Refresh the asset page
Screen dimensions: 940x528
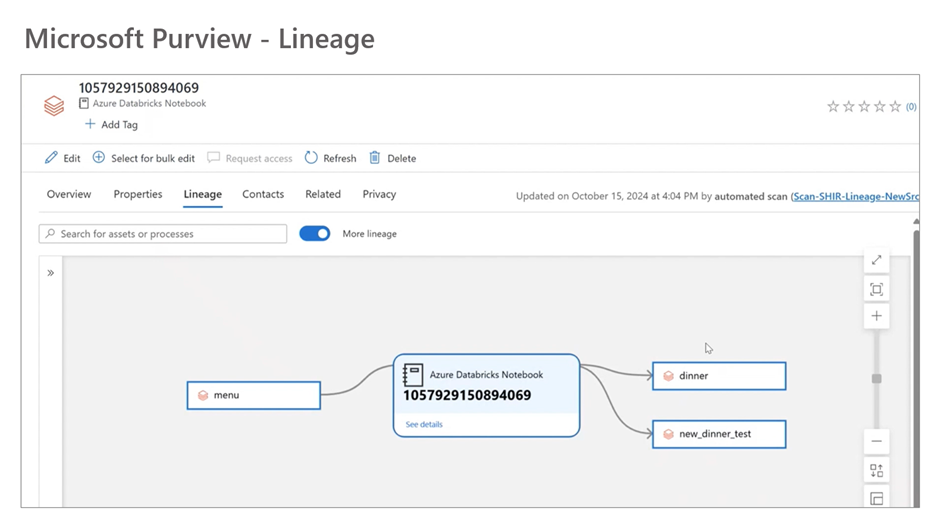330,158
